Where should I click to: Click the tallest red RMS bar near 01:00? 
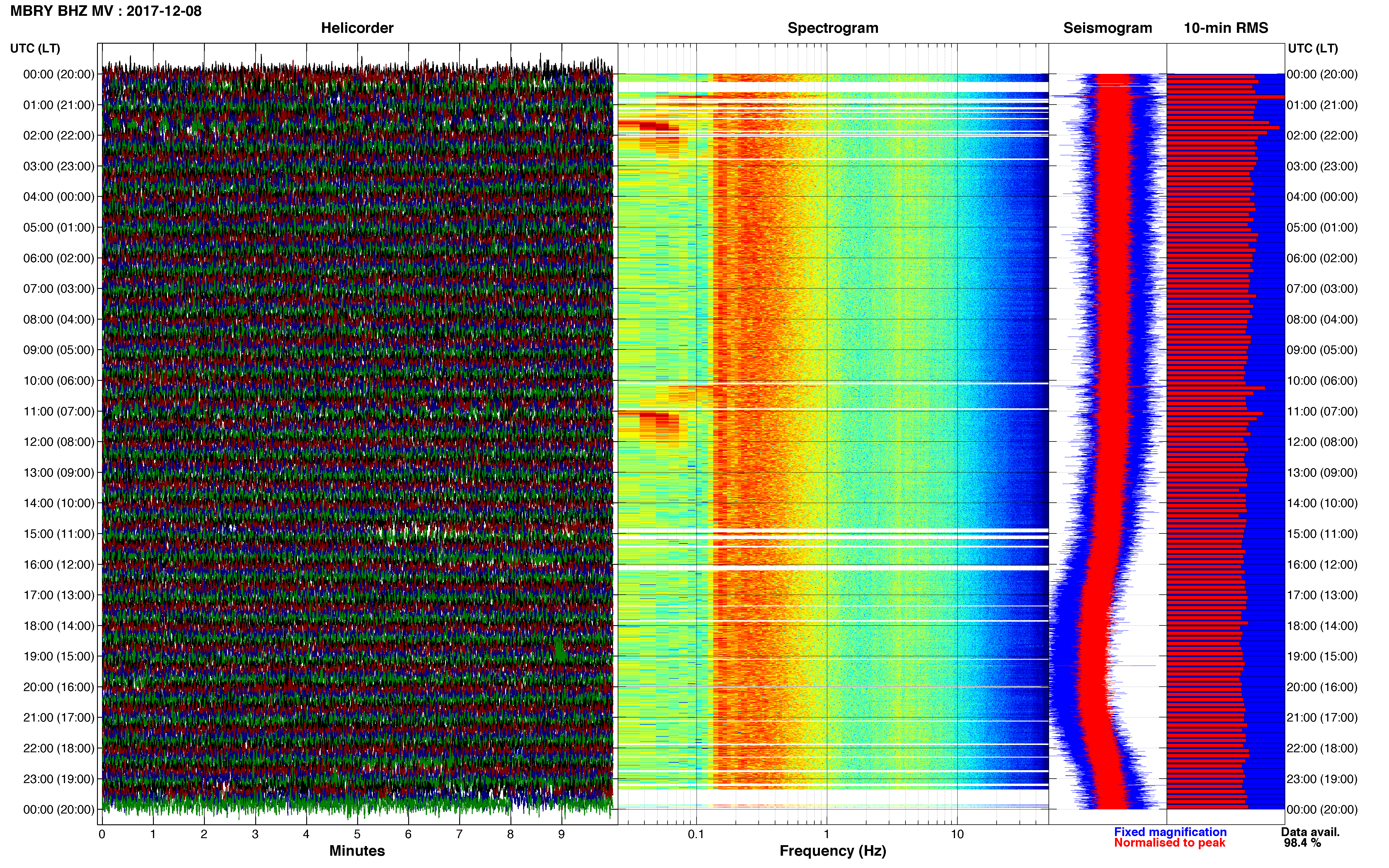click(x=1225, y=97)
